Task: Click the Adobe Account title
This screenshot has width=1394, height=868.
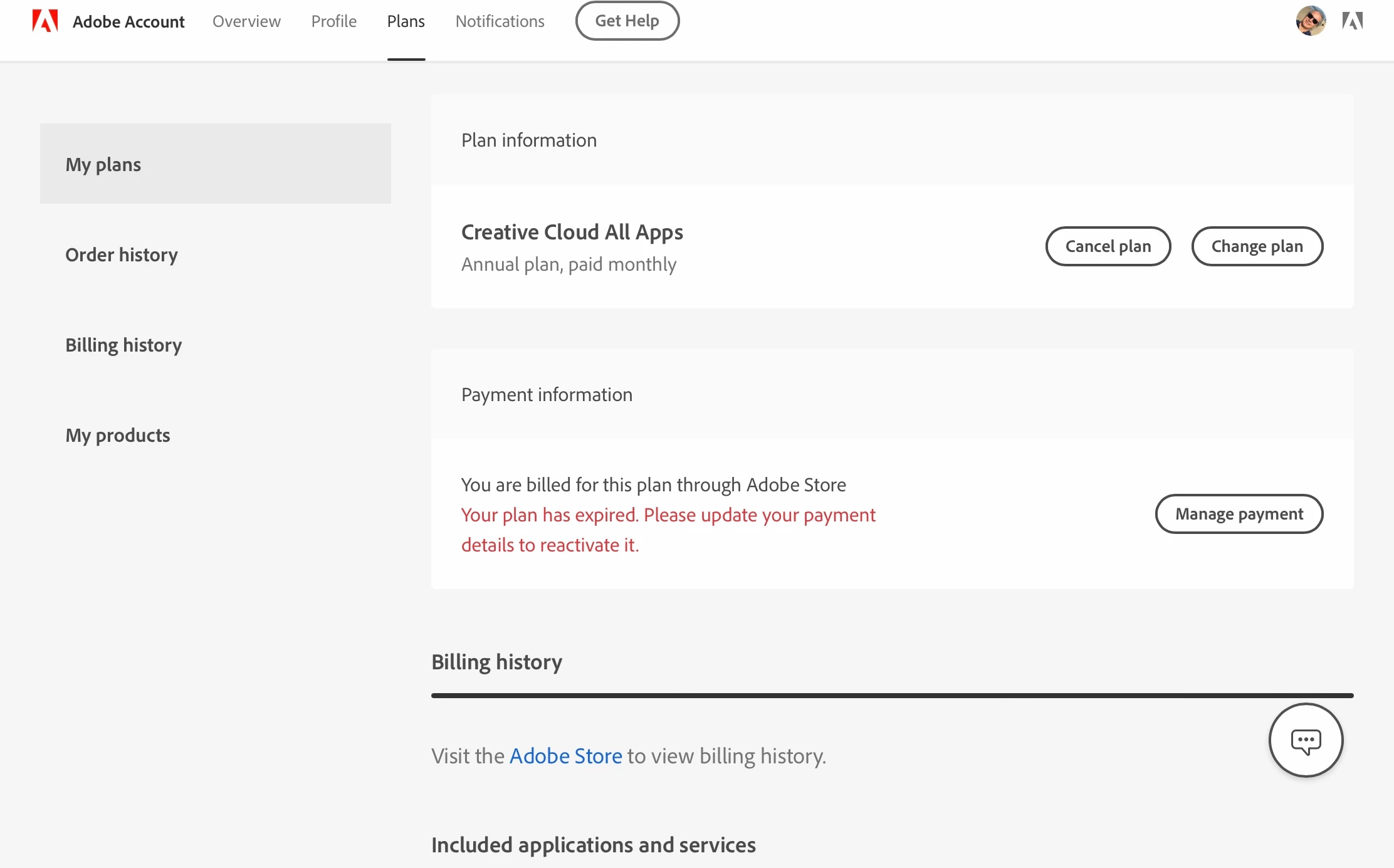Action: 128,22
